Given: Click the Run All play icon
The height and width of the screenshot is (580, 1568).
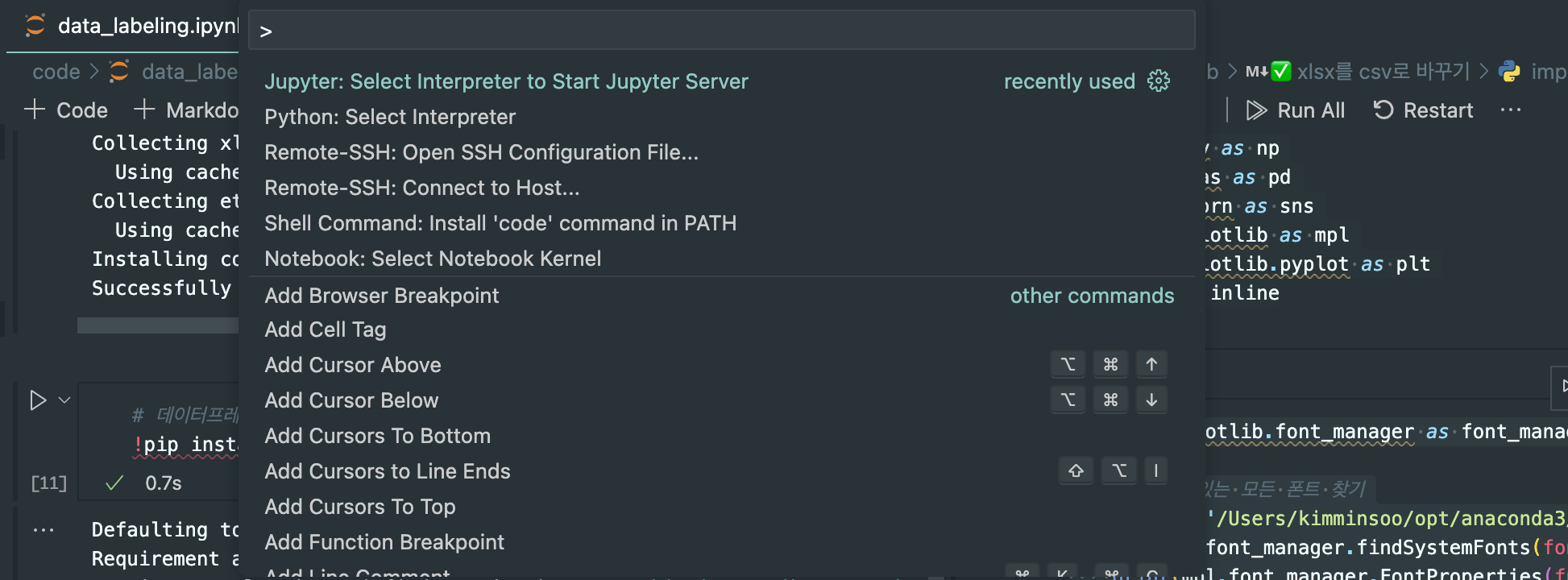Looking at the screenshot, I should point(1256,110).
